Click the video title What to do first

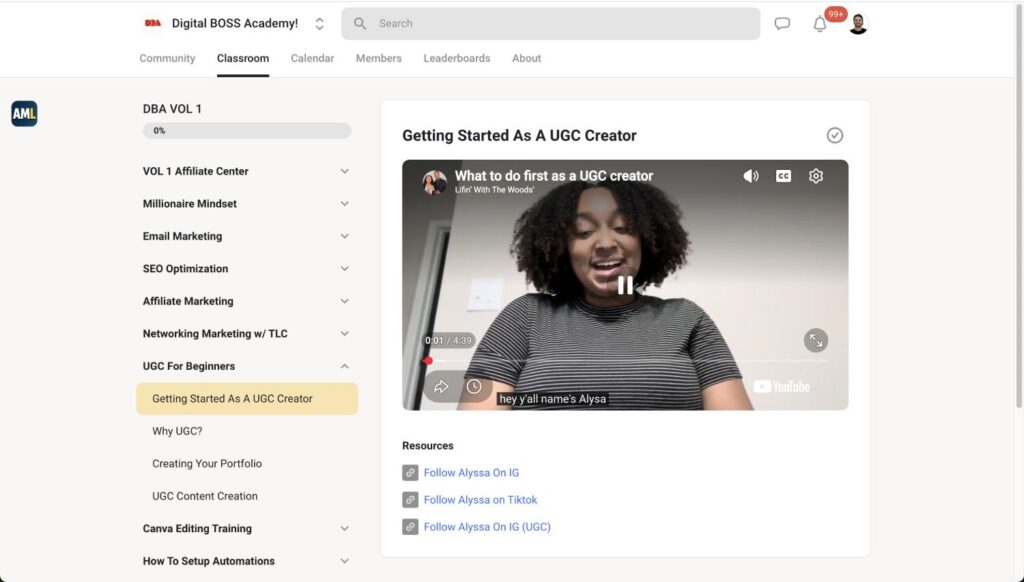point(554,176)
